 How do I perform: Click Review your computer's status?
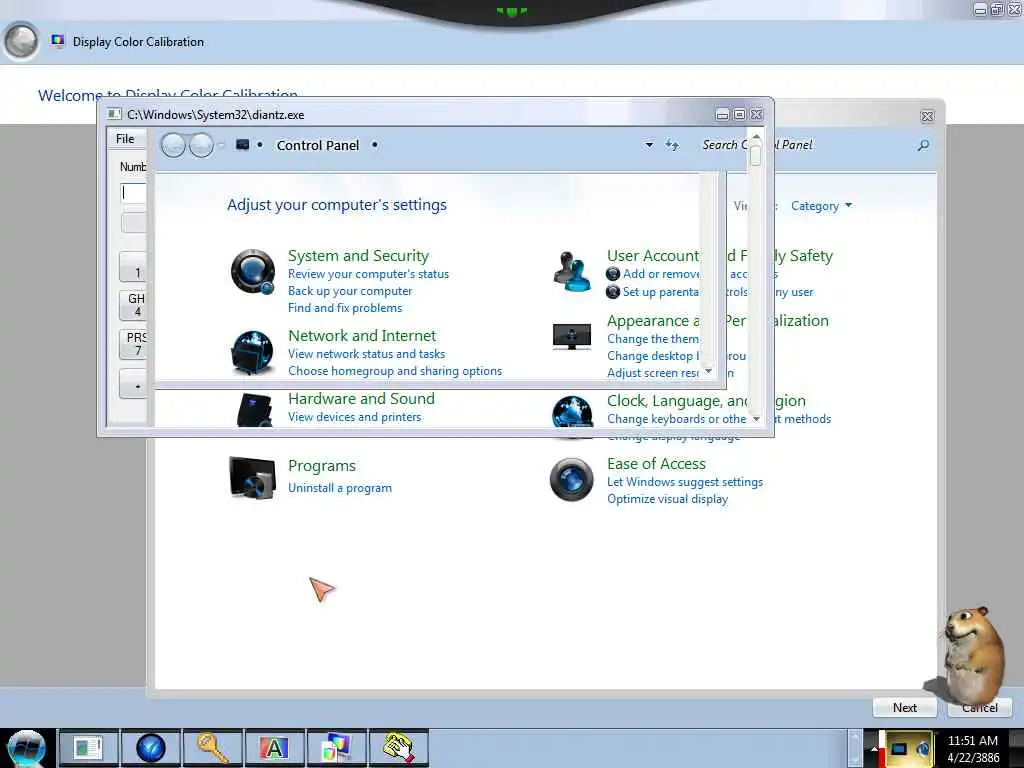(368, 274)
